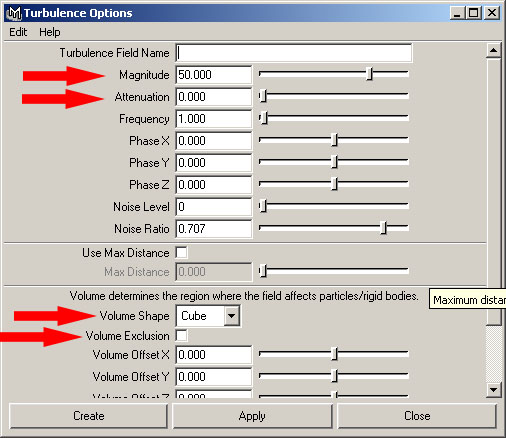This screenshot has height=438, width=506.
Task: Open the Volume Shape dropdown
Action: click(x=208, y=316)
